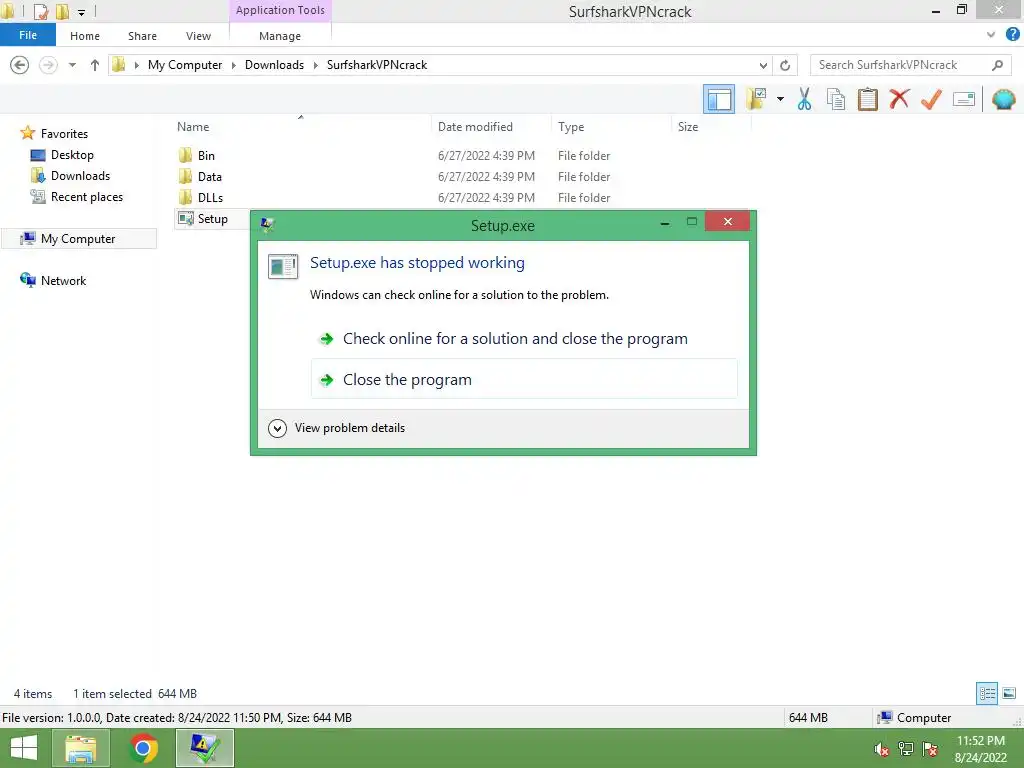
Task: Click the network tray icon
Action: 905,749
